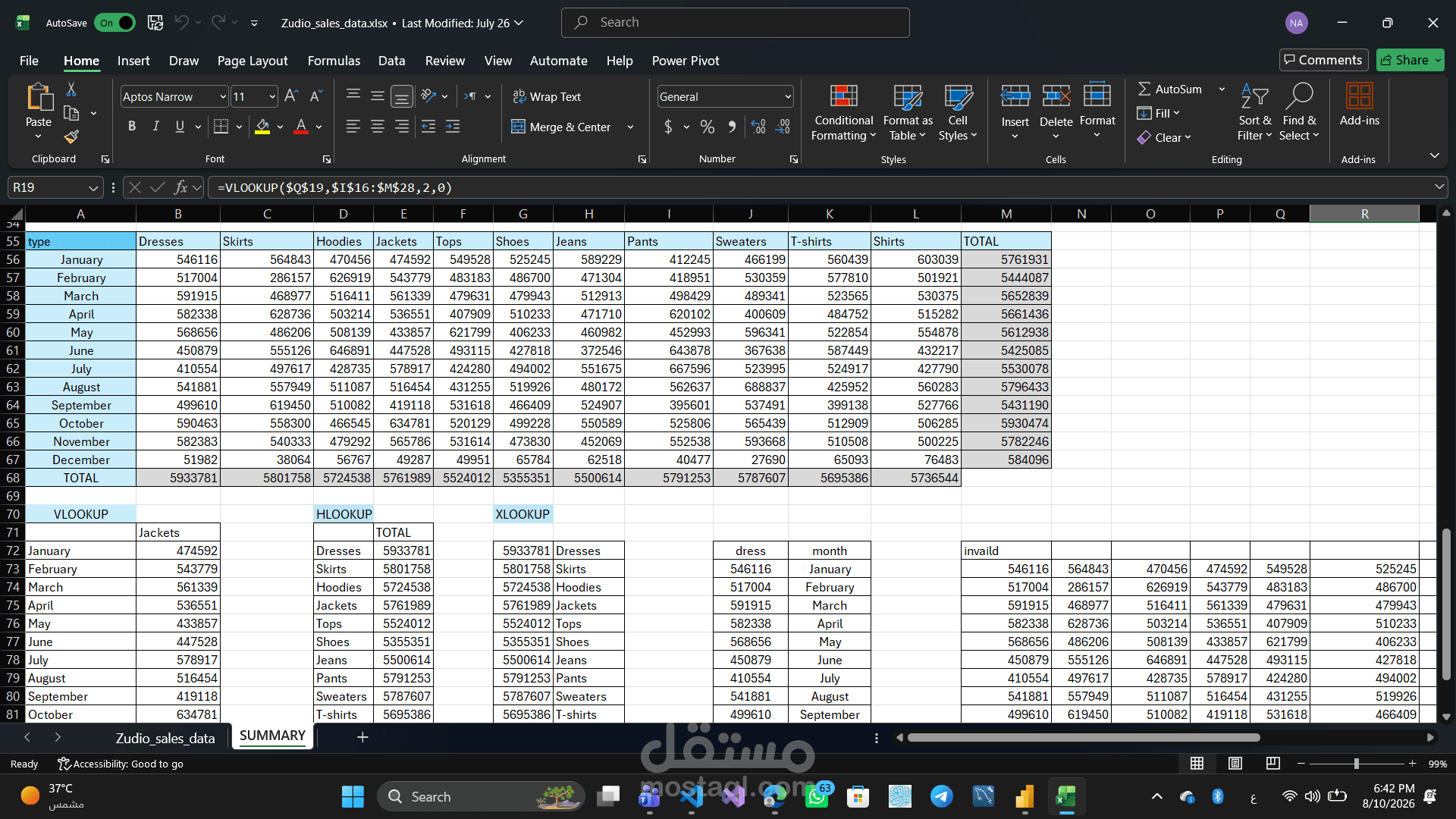The image size is (1456, 819).
Task: Toggle Center horizontal alignment
Action: (377, 127)
